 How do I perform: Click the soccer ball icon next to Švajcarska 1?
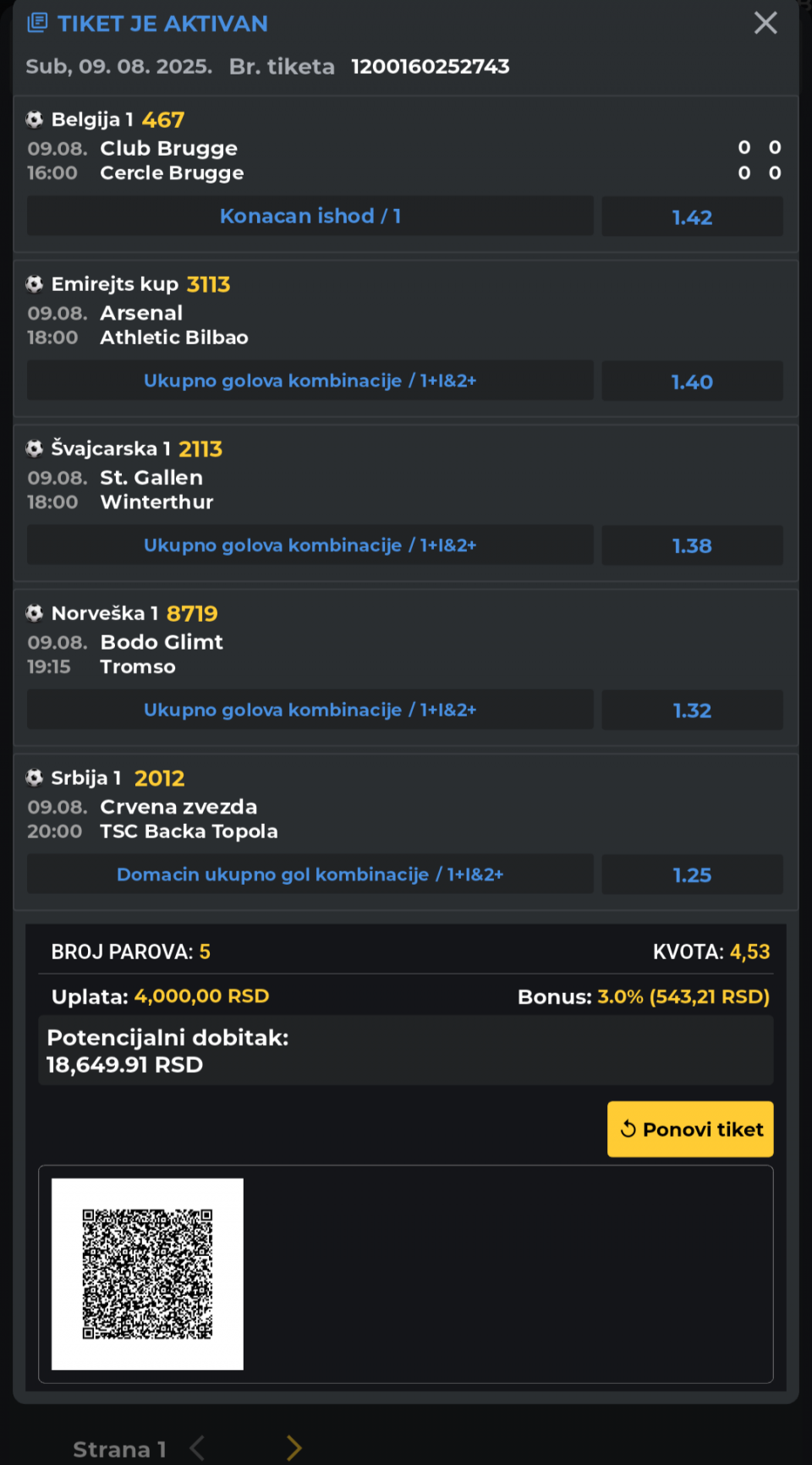click(x=35, y=448)
